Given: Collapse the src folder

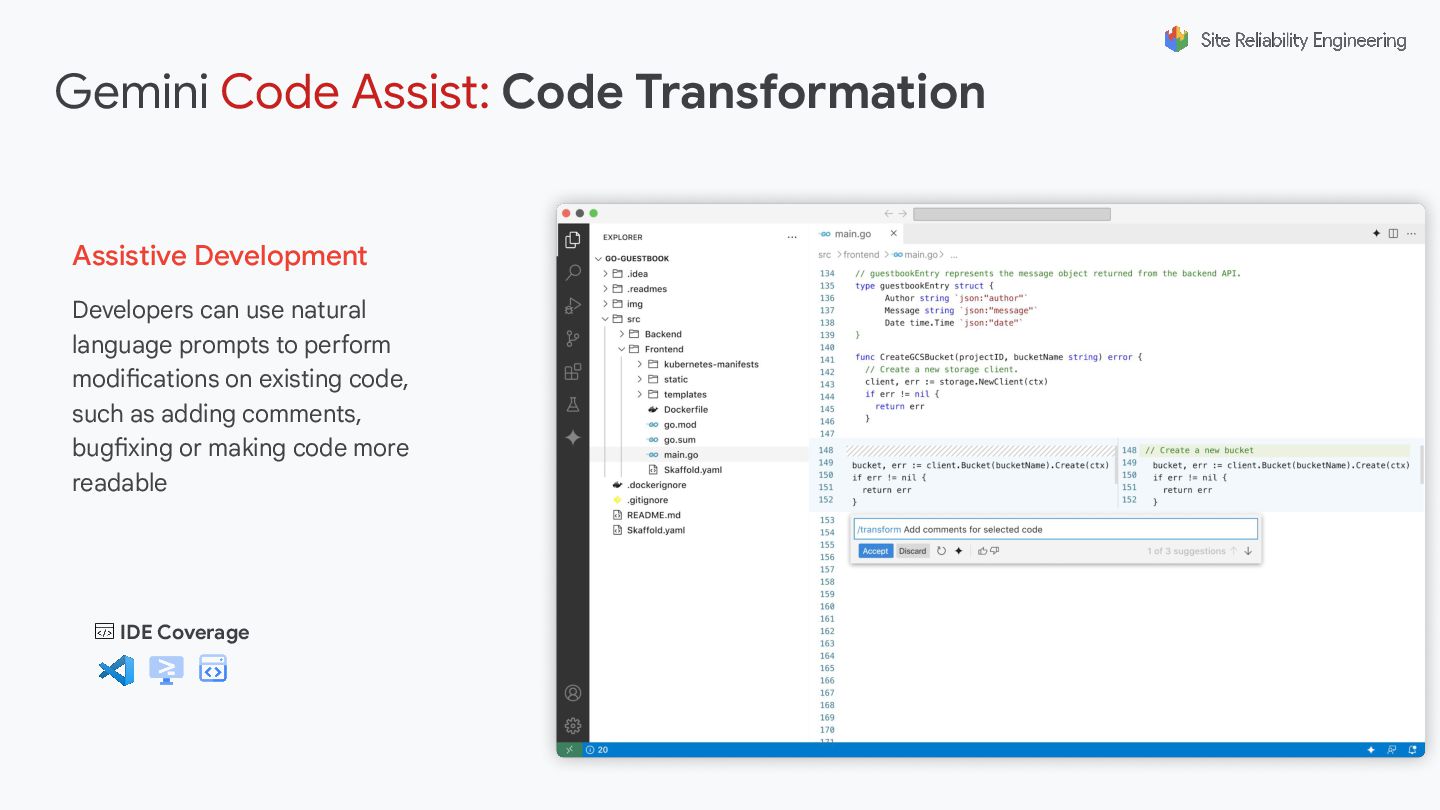Looking at the screenshot, I should tap(606, 319).
